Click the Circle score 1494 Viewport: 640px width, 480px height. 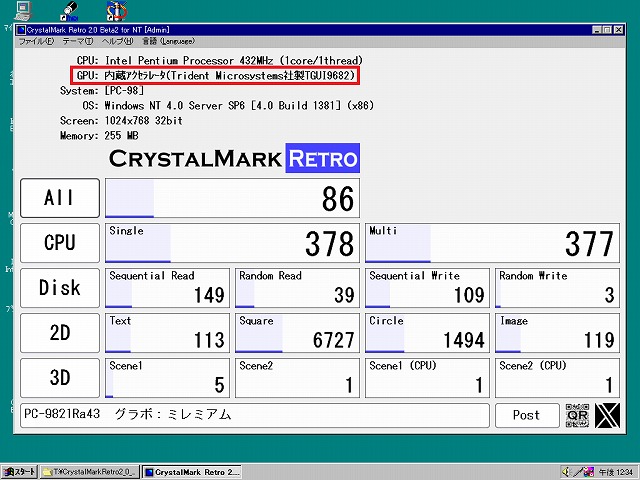pos(464,340)
